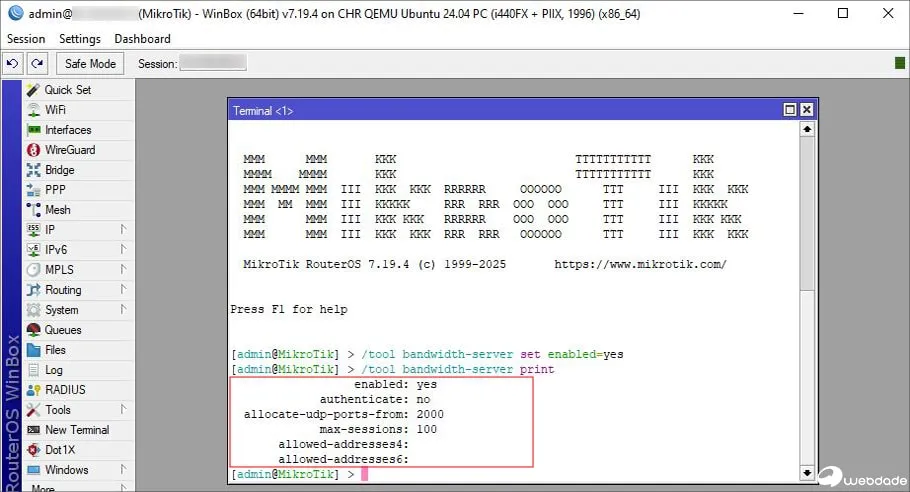Open the Quick Set icon

pyautogui.click(x=33, y=90)
